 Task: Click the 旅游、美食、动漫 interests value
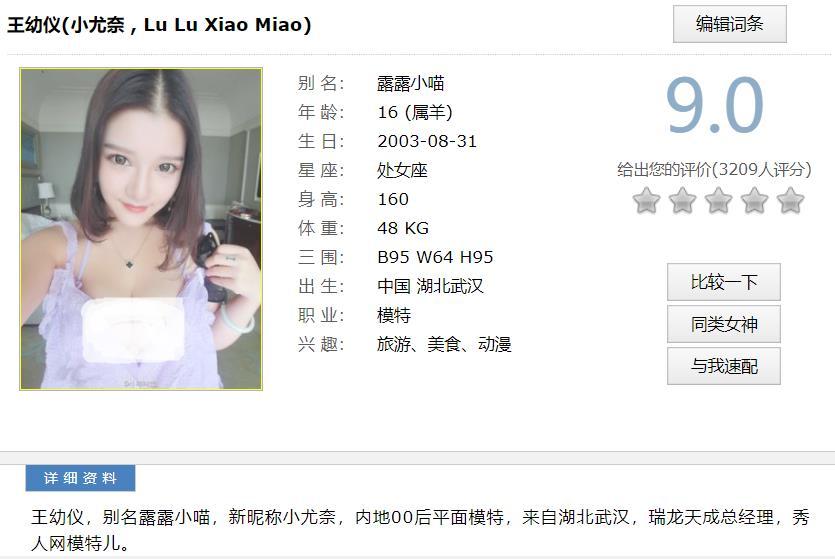coord(444,344)
